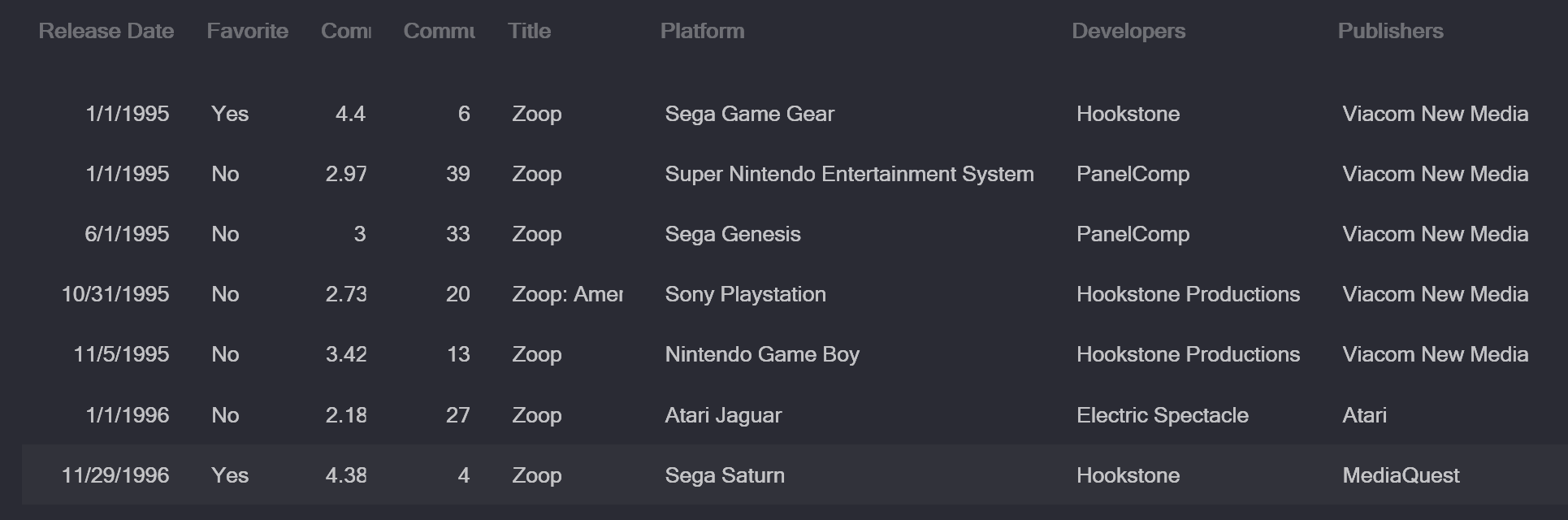Click the MediaQuest publisher cell
This screenshot has height=520, width=1568.
(x=1401, y=475)
